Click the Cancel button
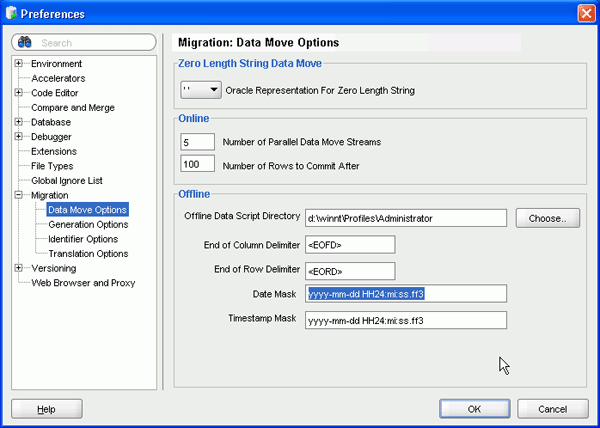This screenshot has height=428, width=600. click(x=552, y=409)
